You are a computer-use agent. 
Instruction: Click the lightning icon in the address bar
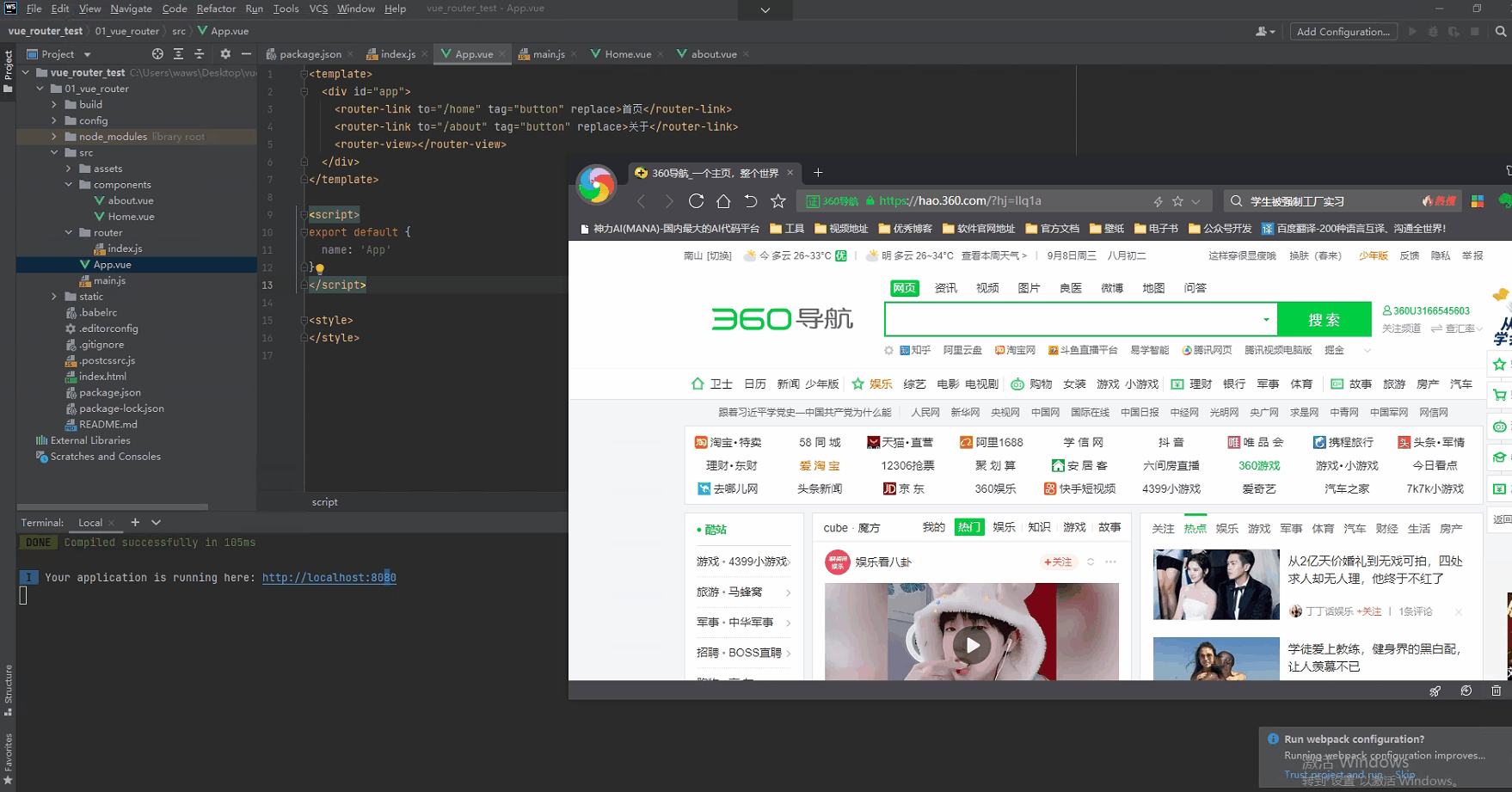click(1158, 201)
